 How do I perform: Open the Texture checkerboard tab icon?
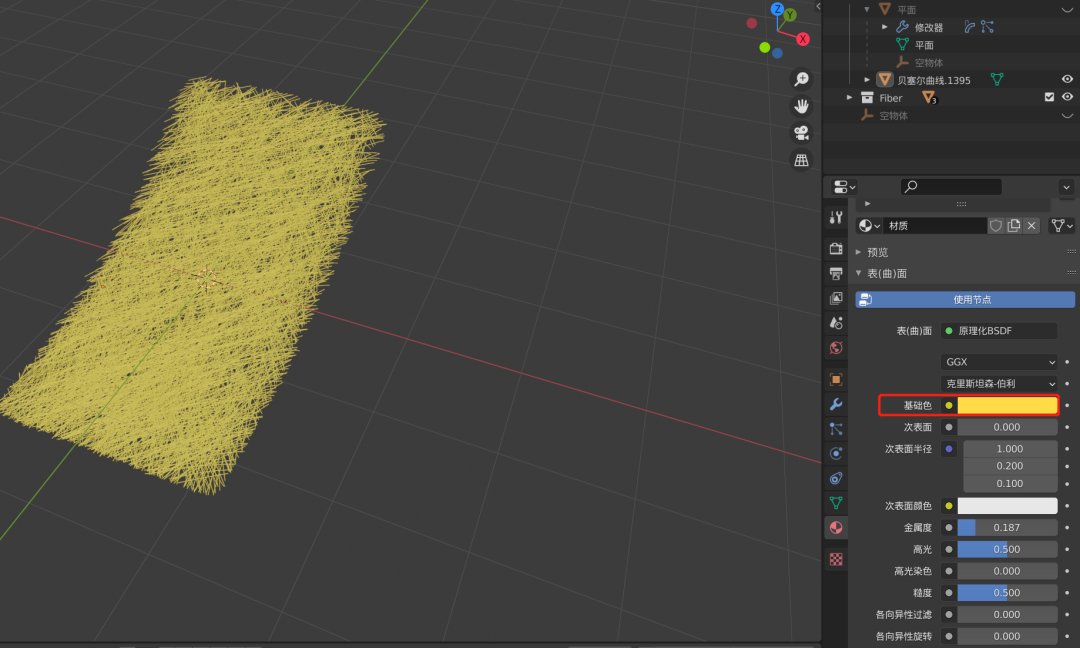click(836, 559)
